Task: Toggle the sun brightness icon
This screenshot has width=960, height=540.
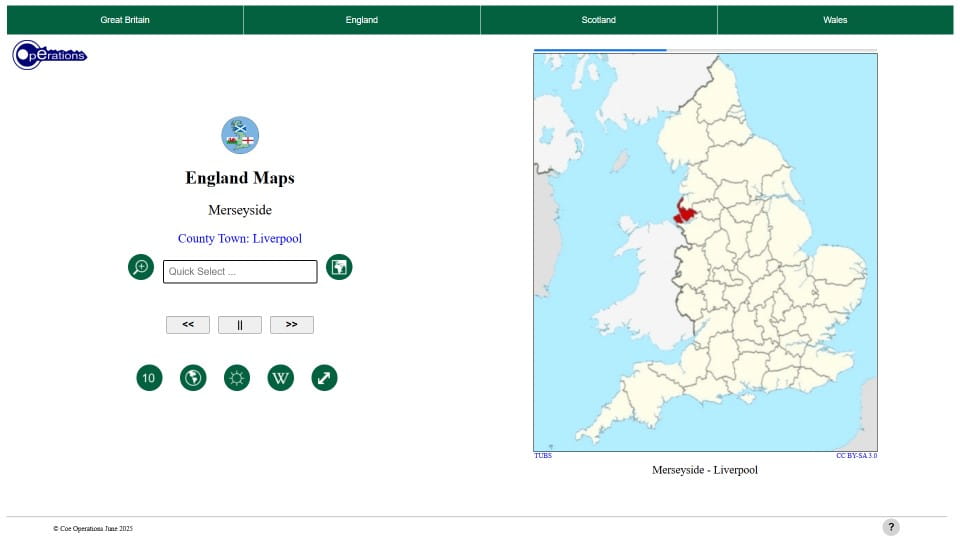Action: 237,378
